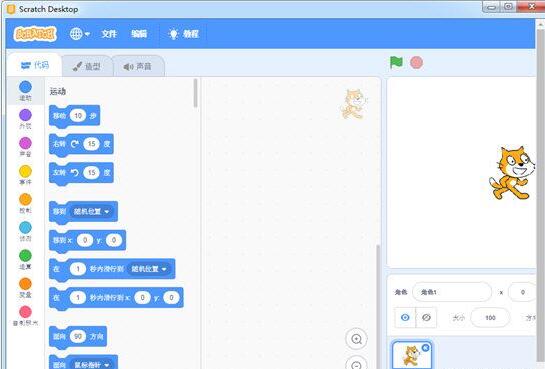Switch to the 代码 (Code) tab
Viewport: 545px width, 369px height.
point(35,65)
